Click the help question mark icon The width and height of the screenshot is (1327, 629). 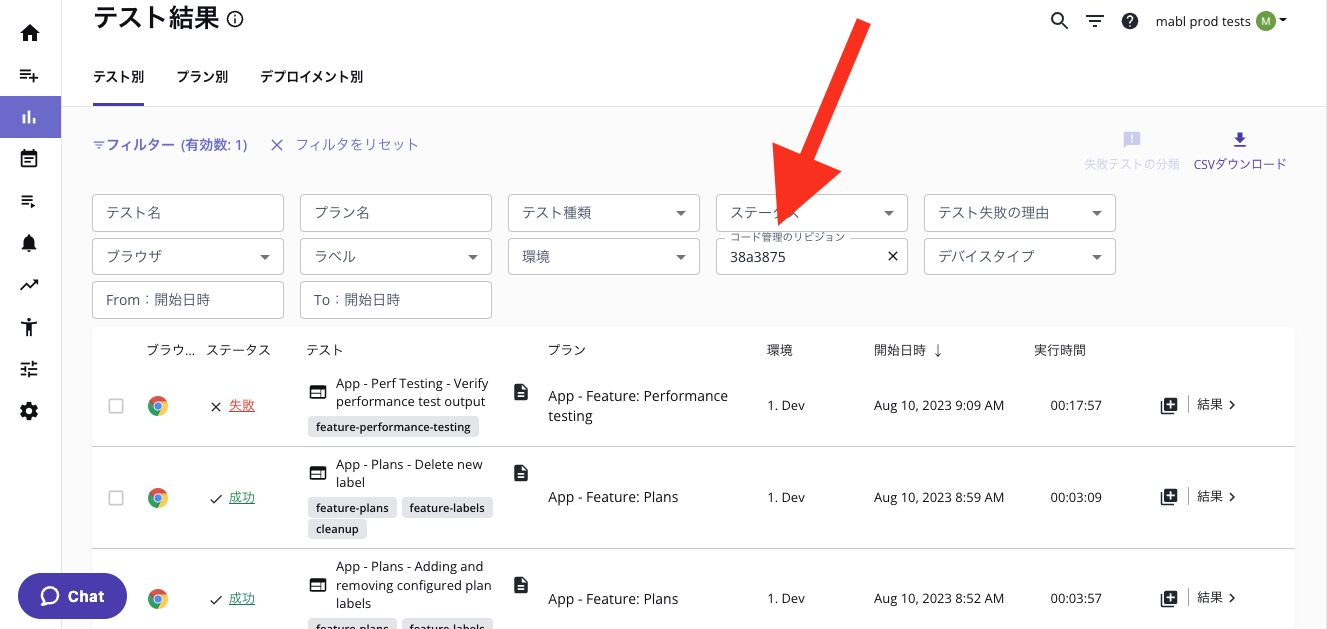[1130, 21]
